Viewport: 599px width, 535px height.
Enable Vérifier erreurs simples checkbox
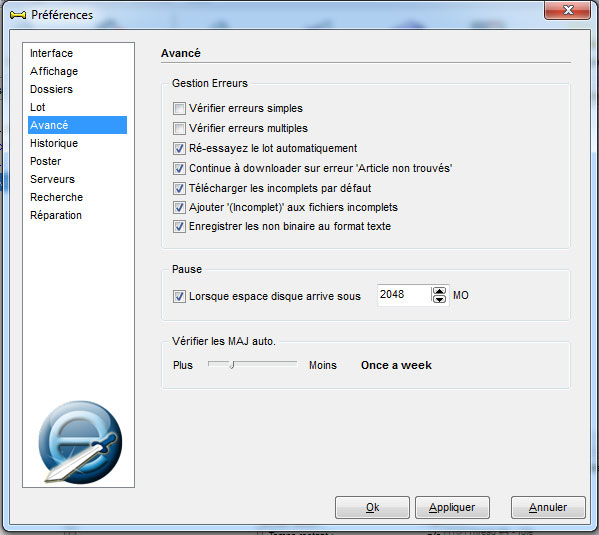click(179, 109)
